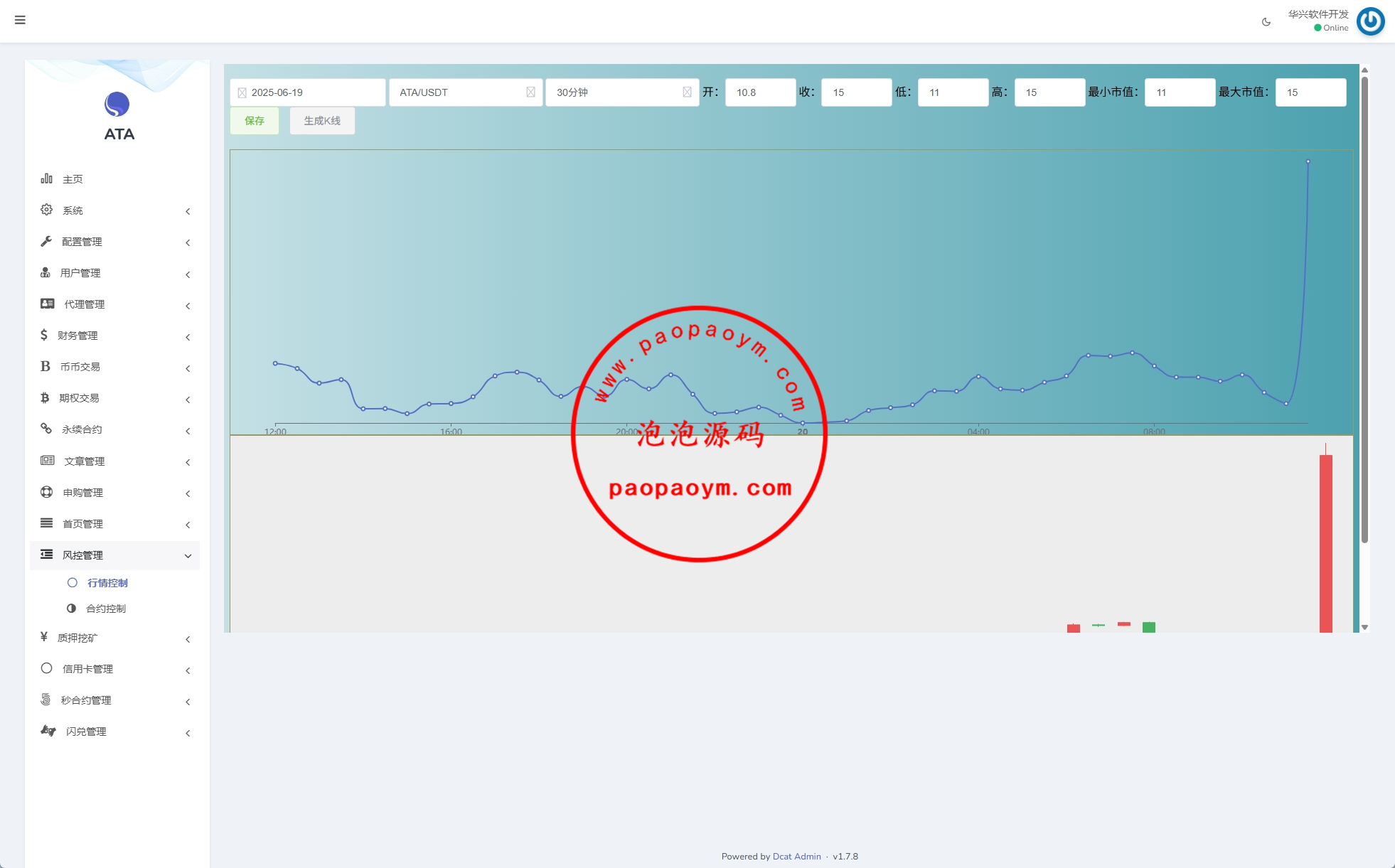
Task: Select the 行情控制 circle menu item
Action: coord(107,583)
